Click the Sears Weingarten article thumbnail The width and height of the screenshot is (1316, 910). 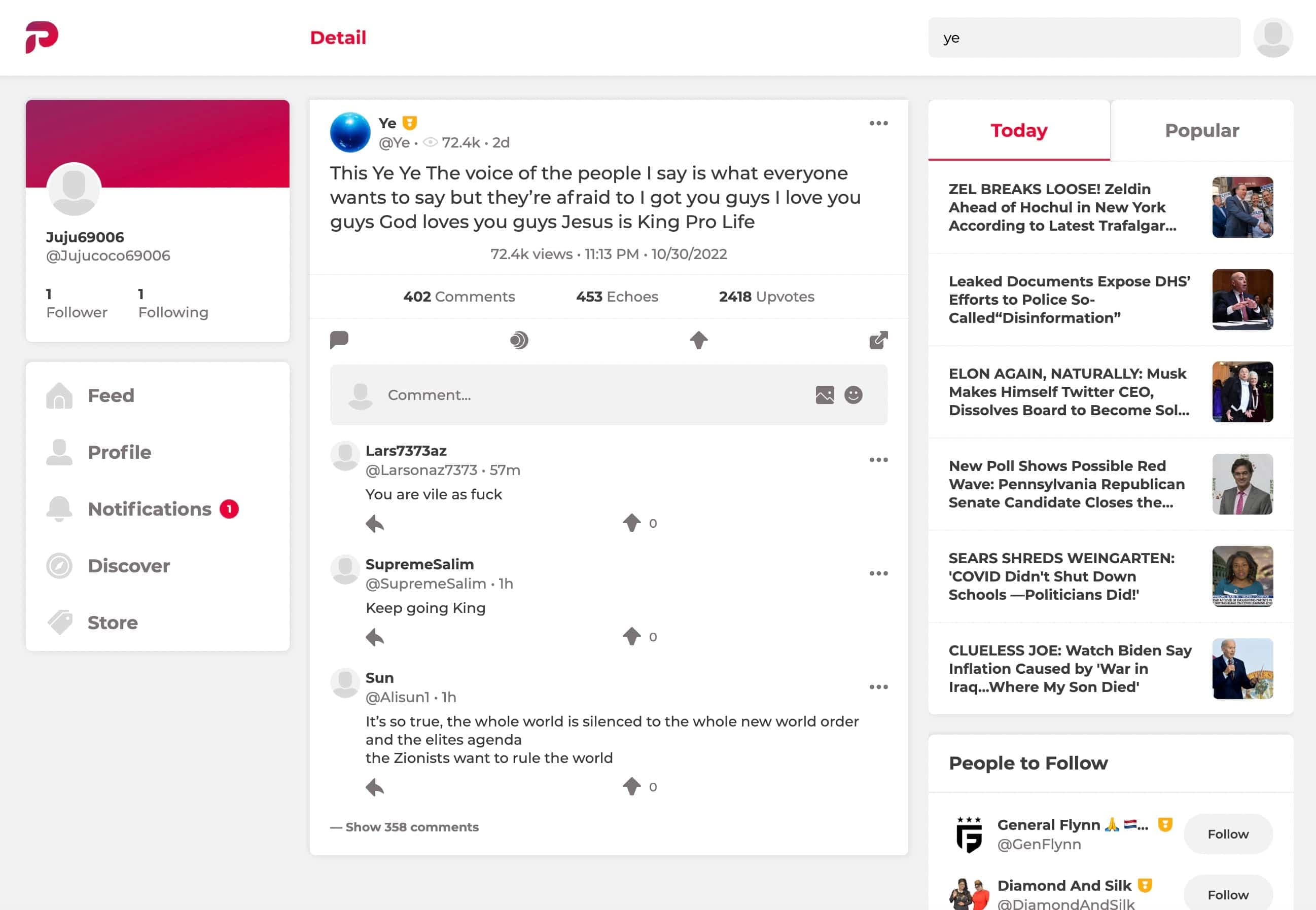pos(1242,576)
